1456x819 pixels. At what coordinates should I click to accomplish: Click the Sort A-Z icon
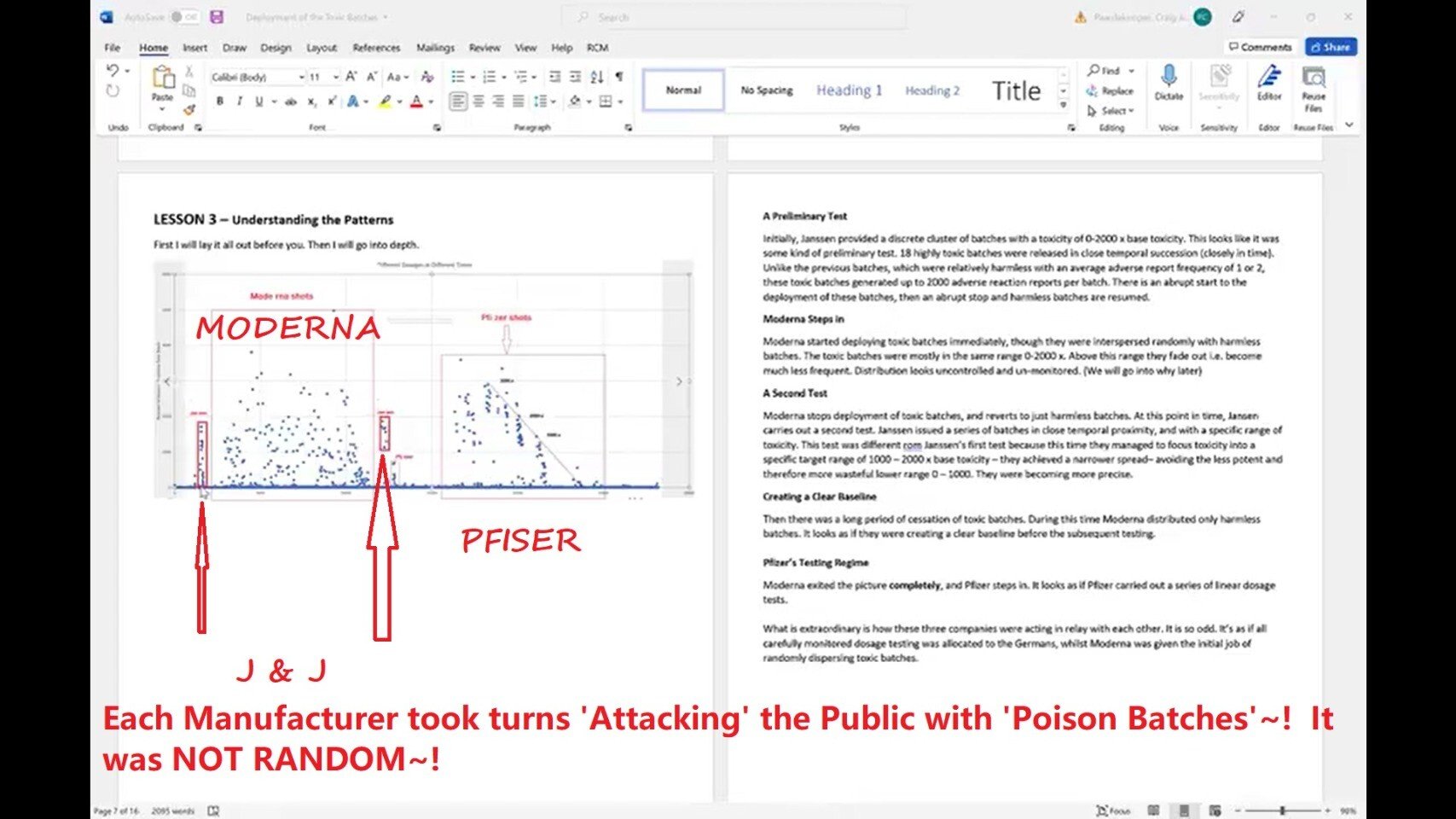[597, 77]
